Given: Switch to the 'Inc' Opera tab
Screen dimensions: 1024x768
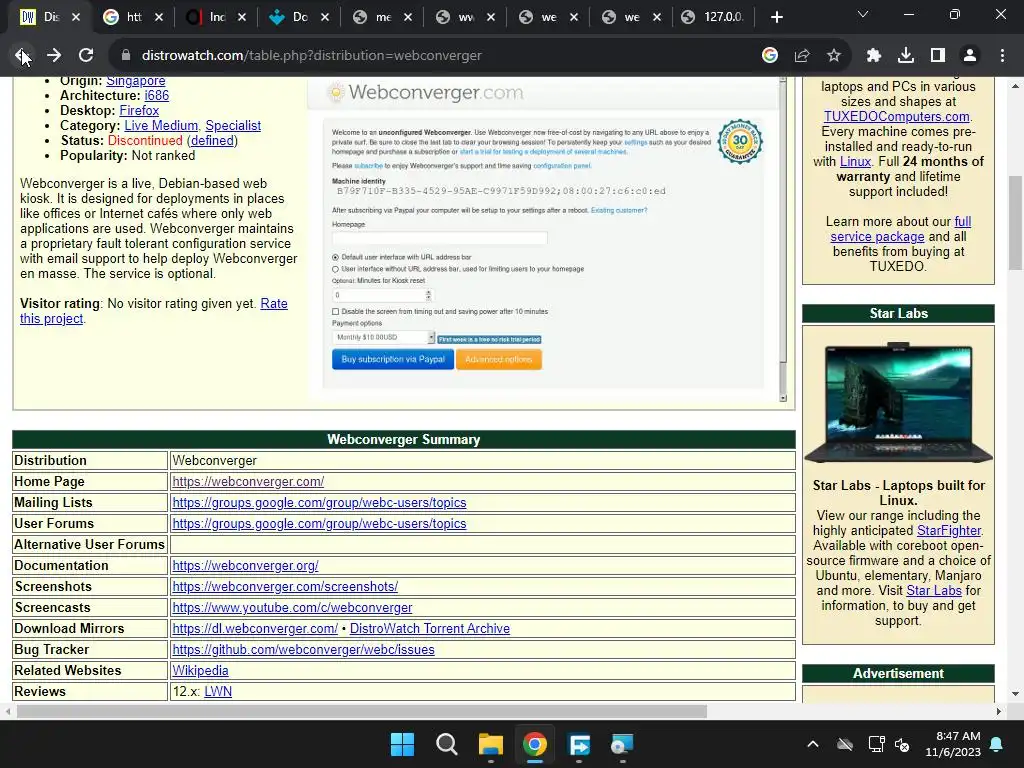Looking at the screenshot, I should (x=217, y=17).
